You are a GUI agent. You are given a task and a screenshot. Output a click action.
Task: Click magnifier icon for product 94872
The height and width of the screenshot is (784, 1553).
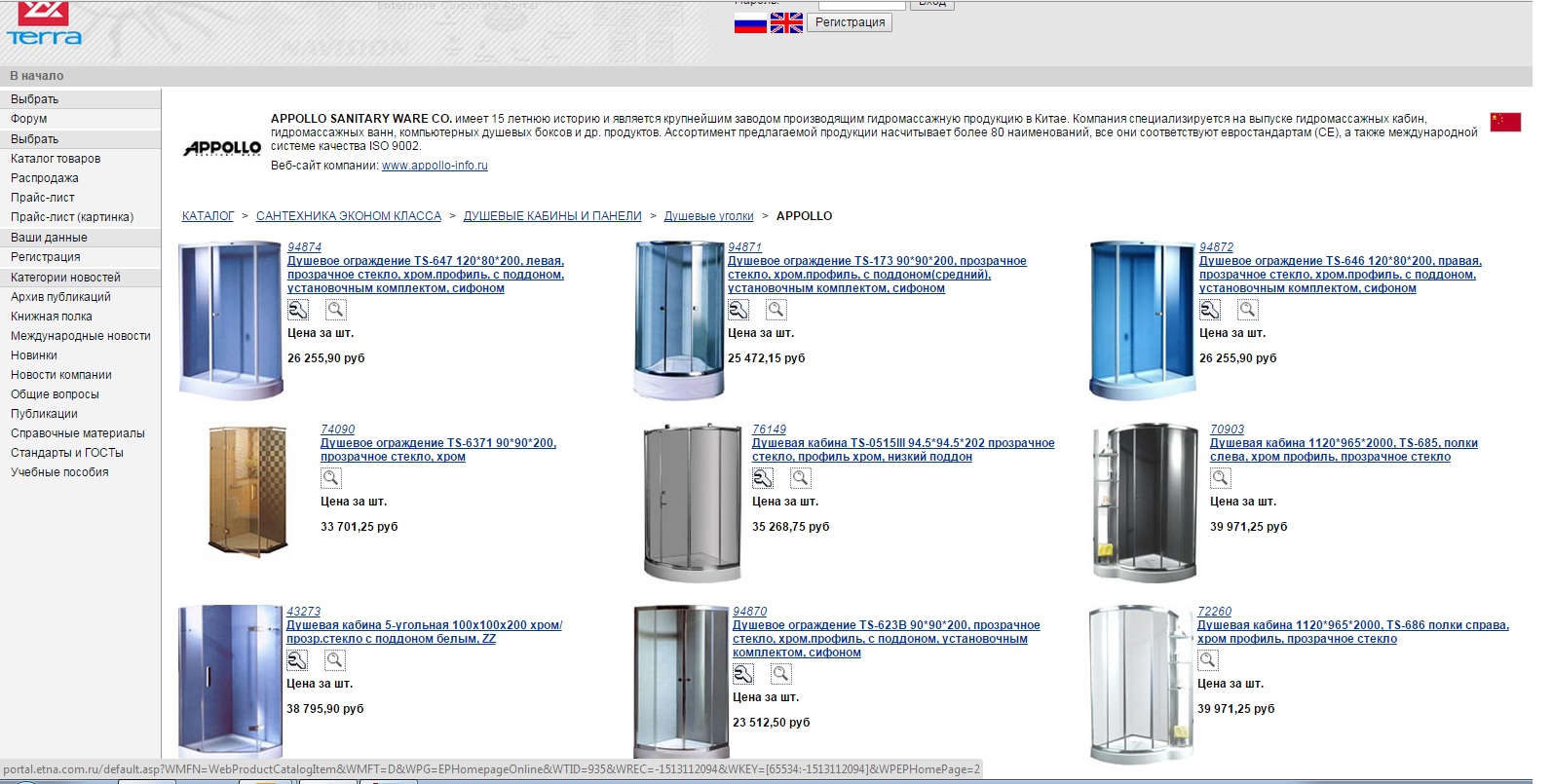(1247, 310)
